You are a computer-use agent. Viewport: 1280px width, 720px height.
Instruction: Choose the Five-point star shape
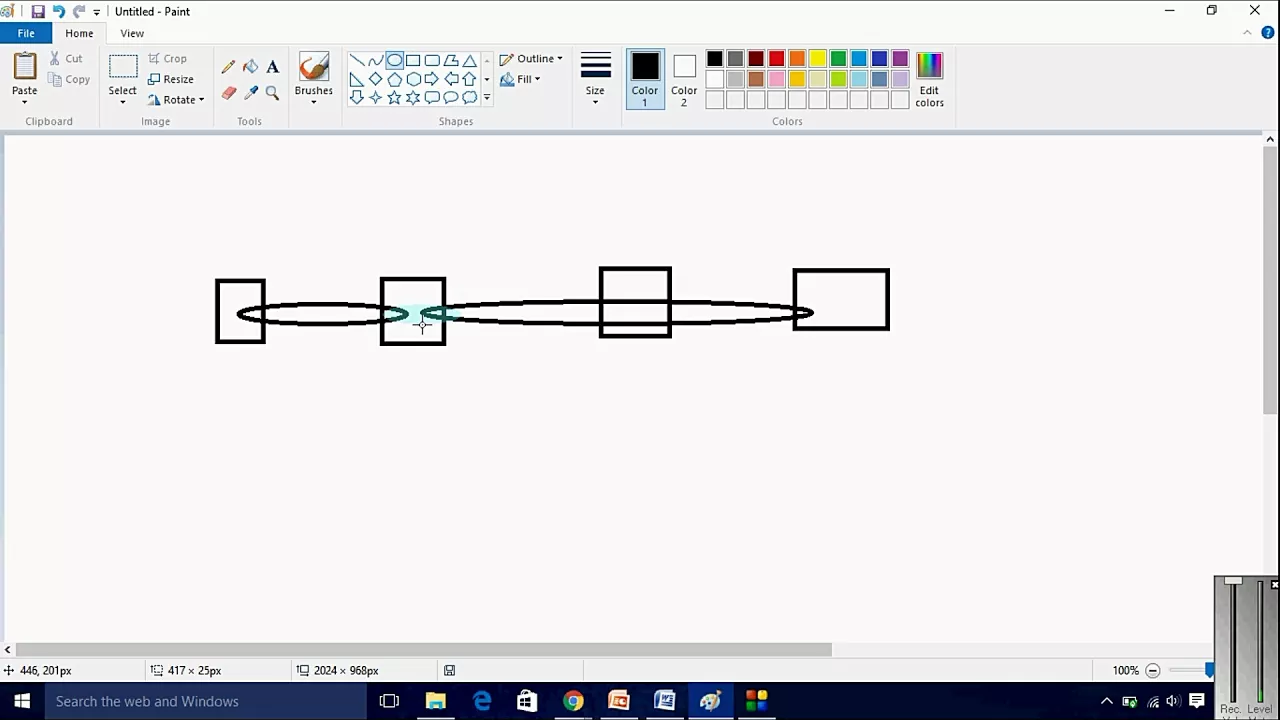[394, 97]
